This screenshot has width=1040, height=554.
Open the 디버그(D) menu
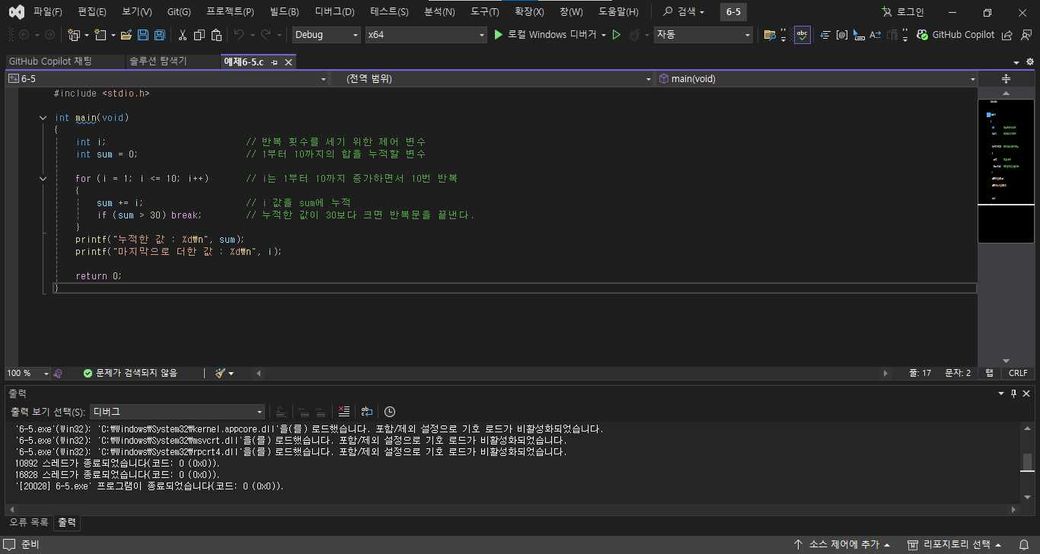coord(334,12)
